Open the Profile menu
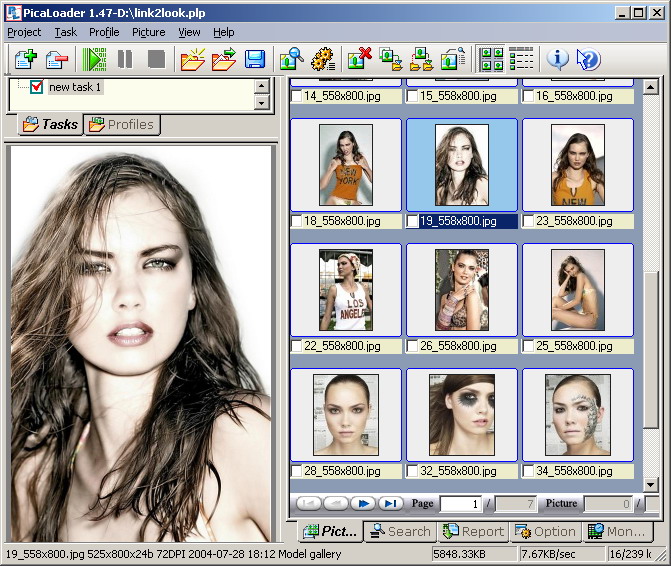The height and width of the screenshot is (566, 671). [104, 32]
